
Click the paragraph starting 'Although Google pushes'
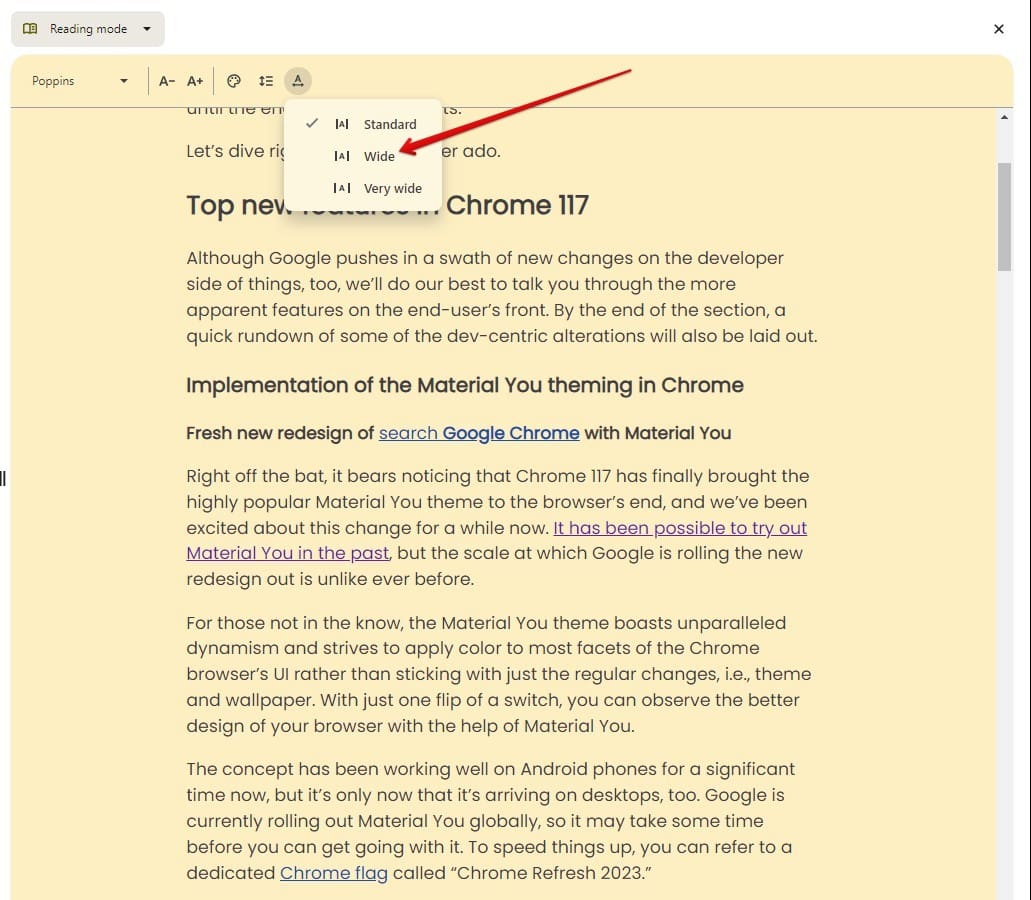tap(502, 297)
